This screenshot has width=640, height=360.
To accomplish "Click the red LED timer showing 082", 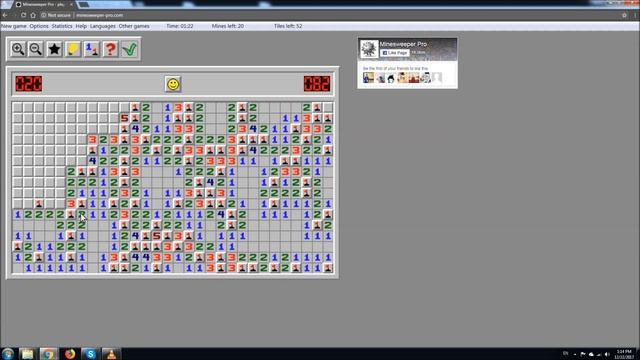I will pos(317,84).
